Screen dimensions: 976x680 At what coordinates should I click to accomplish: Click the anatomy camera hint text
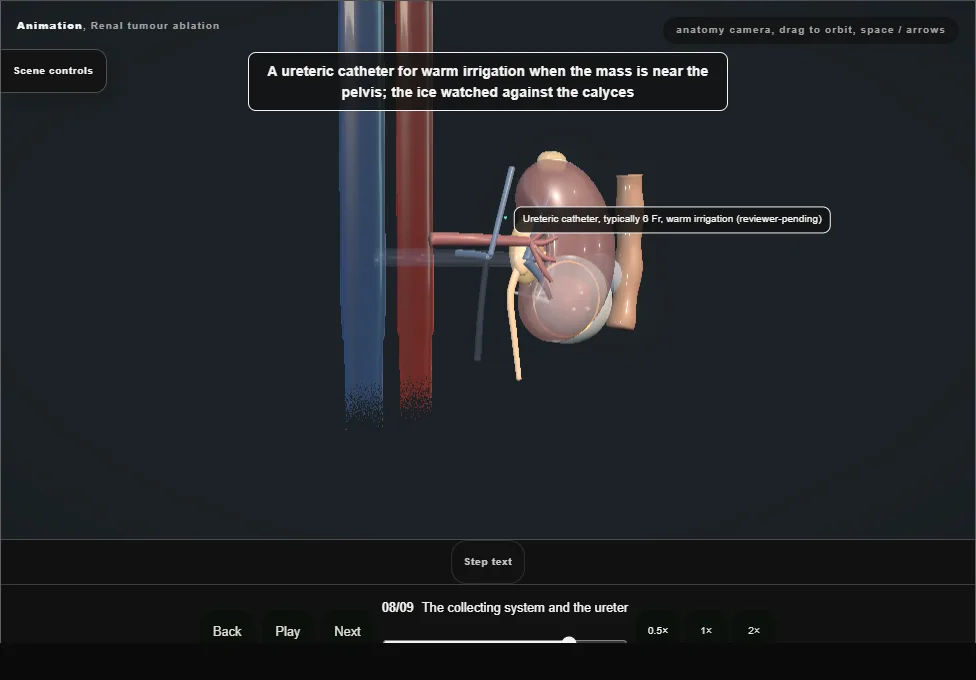pyautogui.click(x=810, y=30)
